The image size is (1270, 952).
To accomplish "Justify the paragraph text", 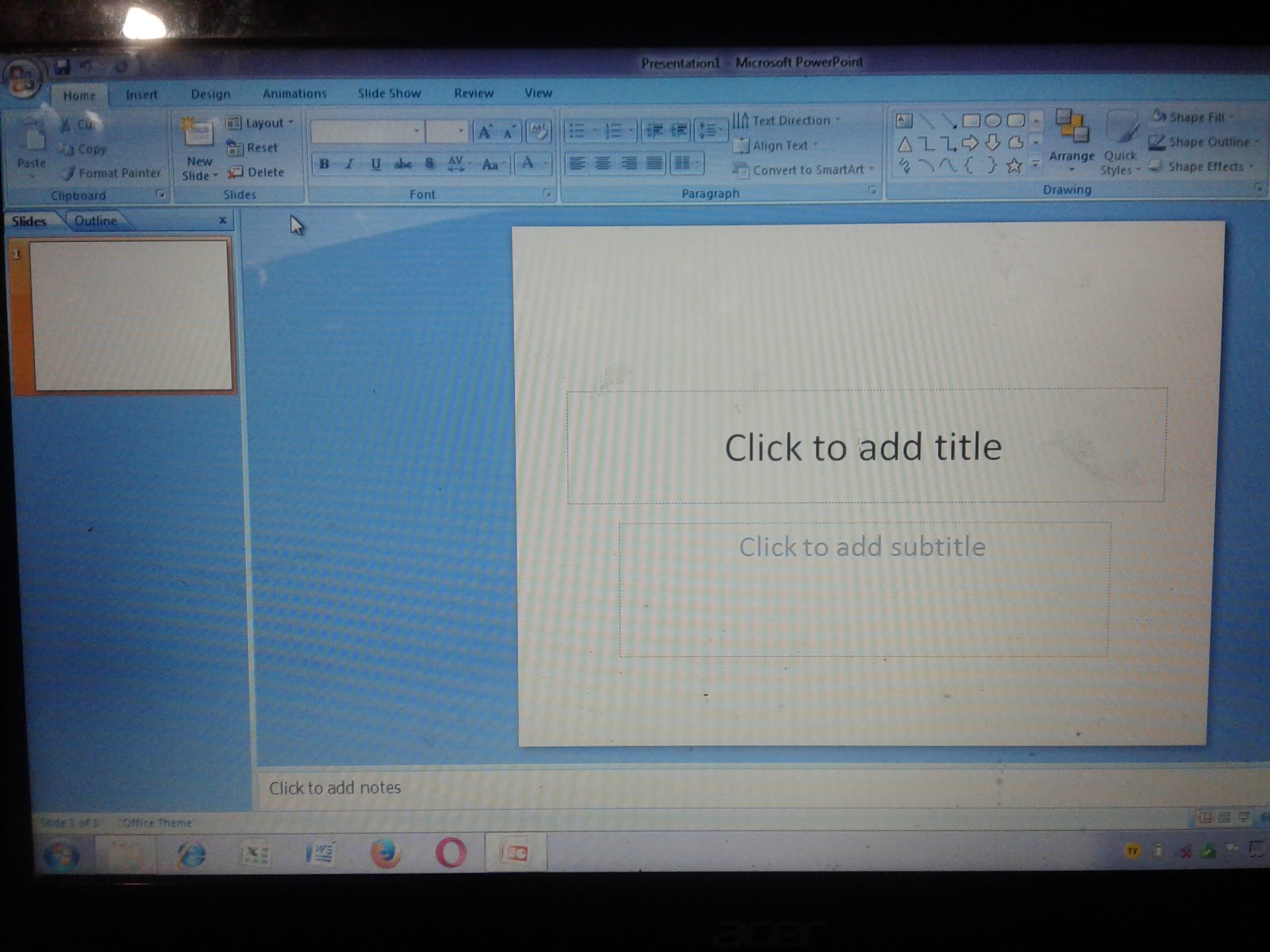I will [654, 163].
